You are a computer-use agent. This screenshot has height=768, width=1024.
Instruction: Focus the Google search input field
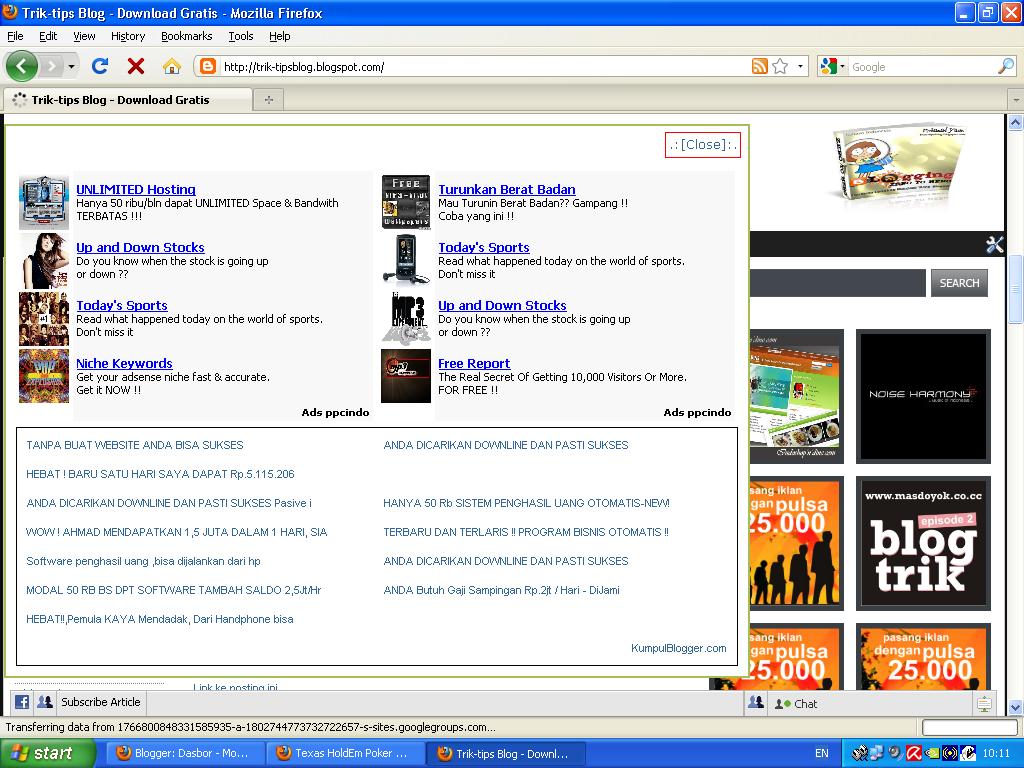click(x=922, y=67)
